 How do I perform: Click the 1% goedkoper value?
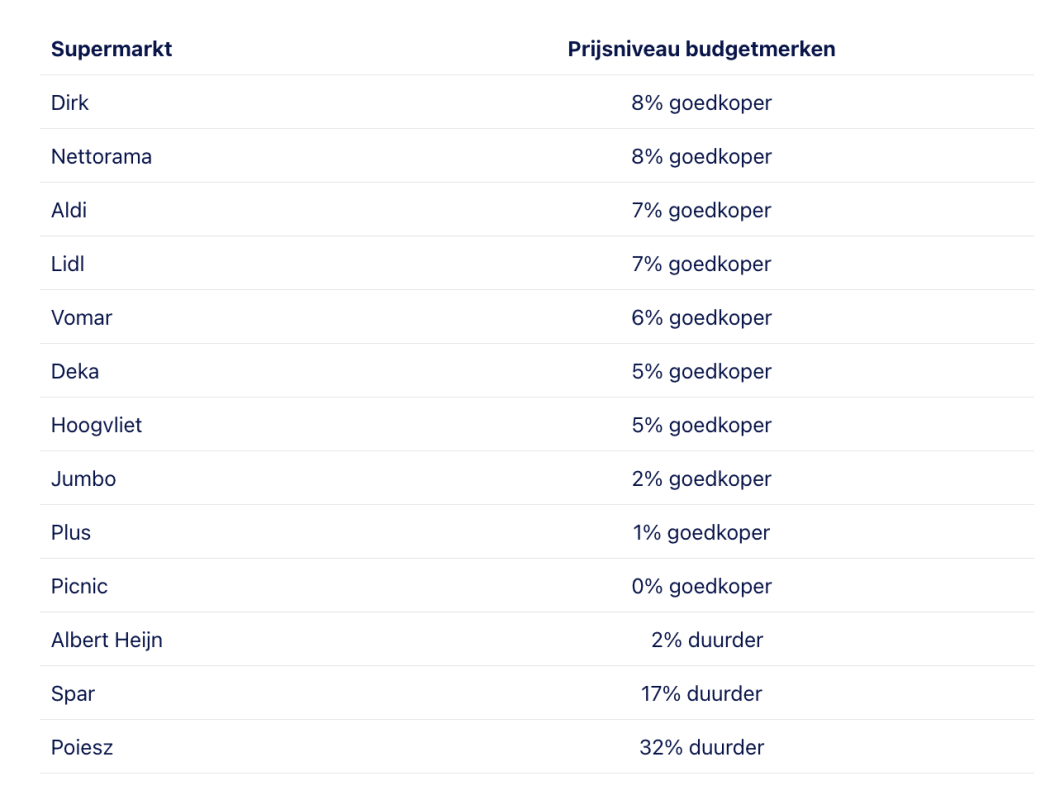click(x=701, y=533)
